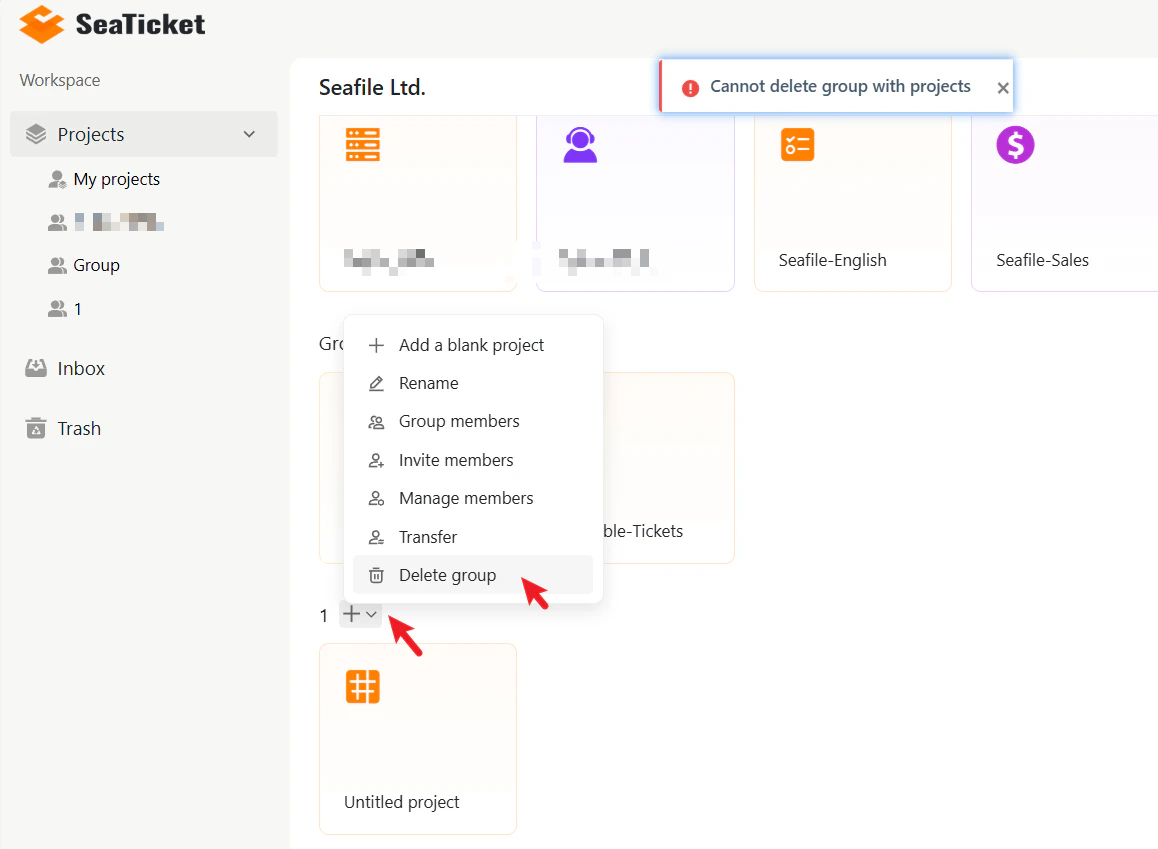The image size is (1158, 849).
Task: Click the 'Cannot delete group with projects' message
Action: (x=840, y=86)
